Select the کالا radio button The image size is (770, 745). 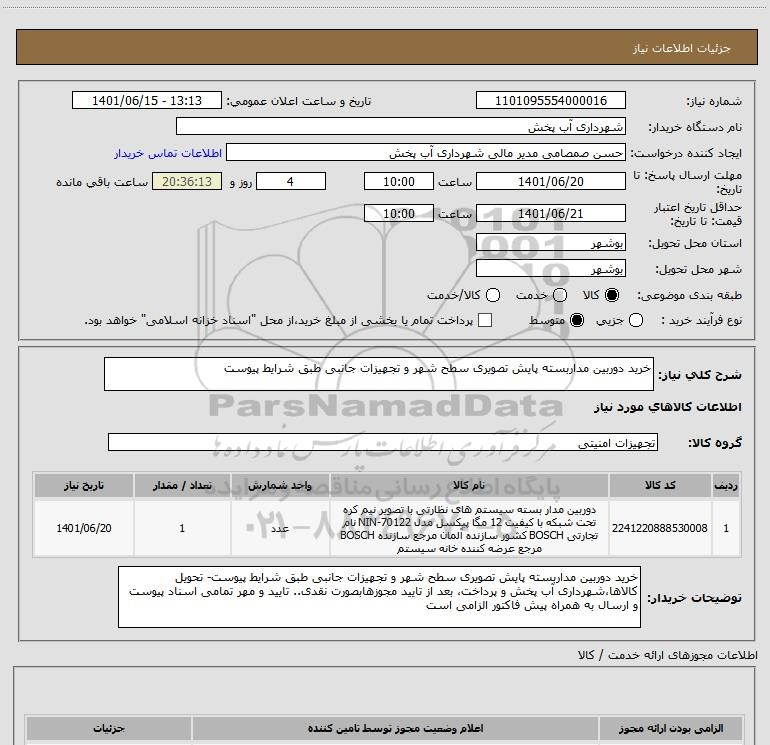[x=612, y=295]
